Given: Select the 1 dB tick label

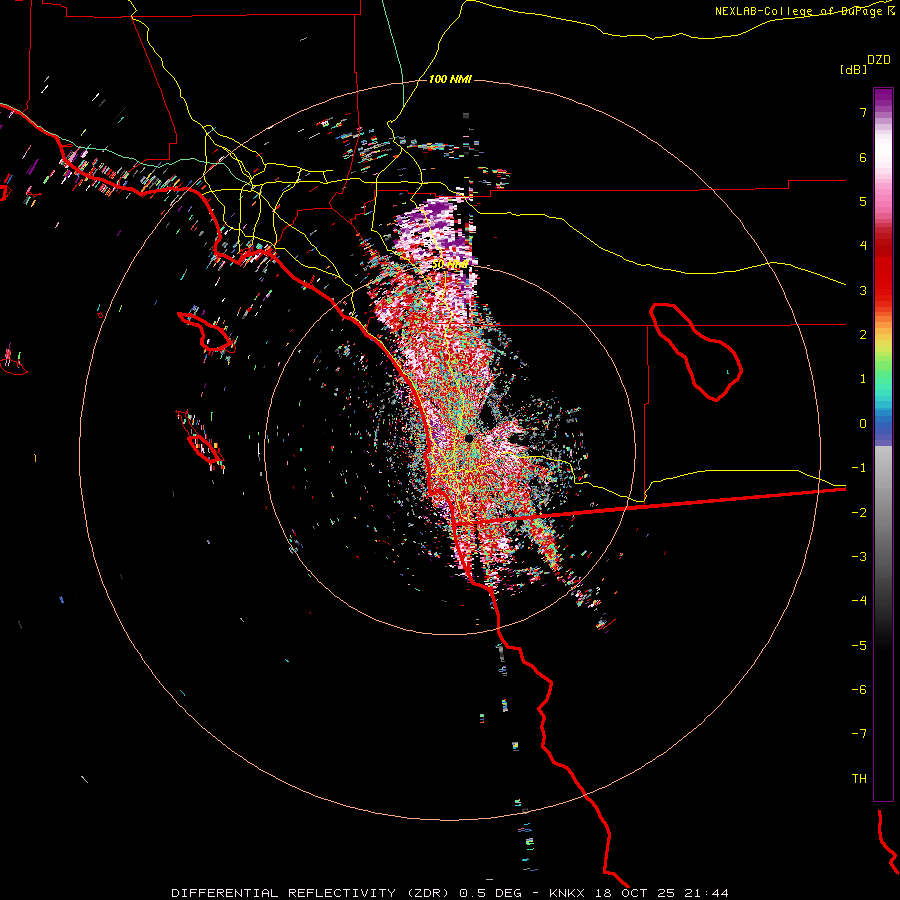Looking at the screenshot, I should coord(863,379).
